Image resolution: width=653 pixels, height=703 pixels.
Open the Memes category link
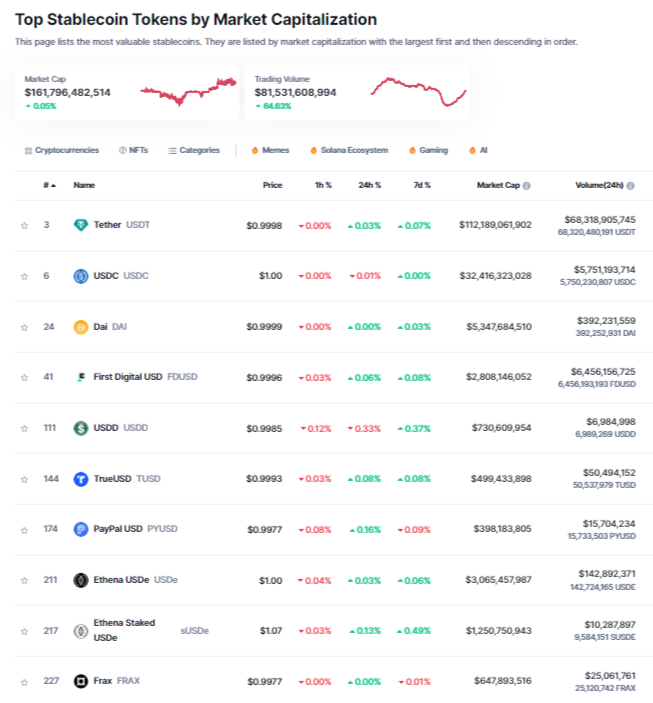[270, 150]
